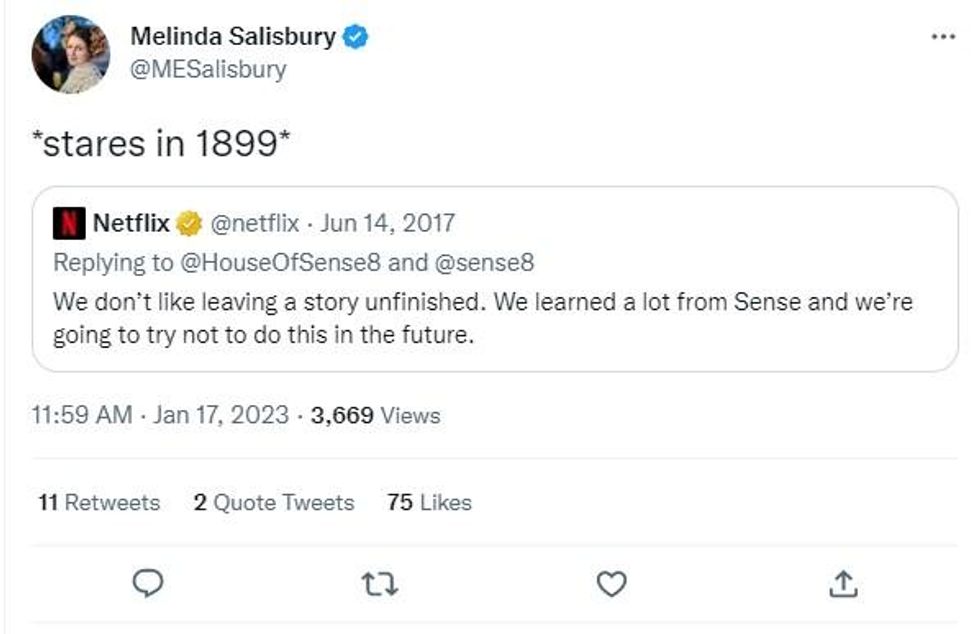Open the quoted Netflix tweet text
The height and width of the screenshot is (634, 980).
tap(483, 318)
